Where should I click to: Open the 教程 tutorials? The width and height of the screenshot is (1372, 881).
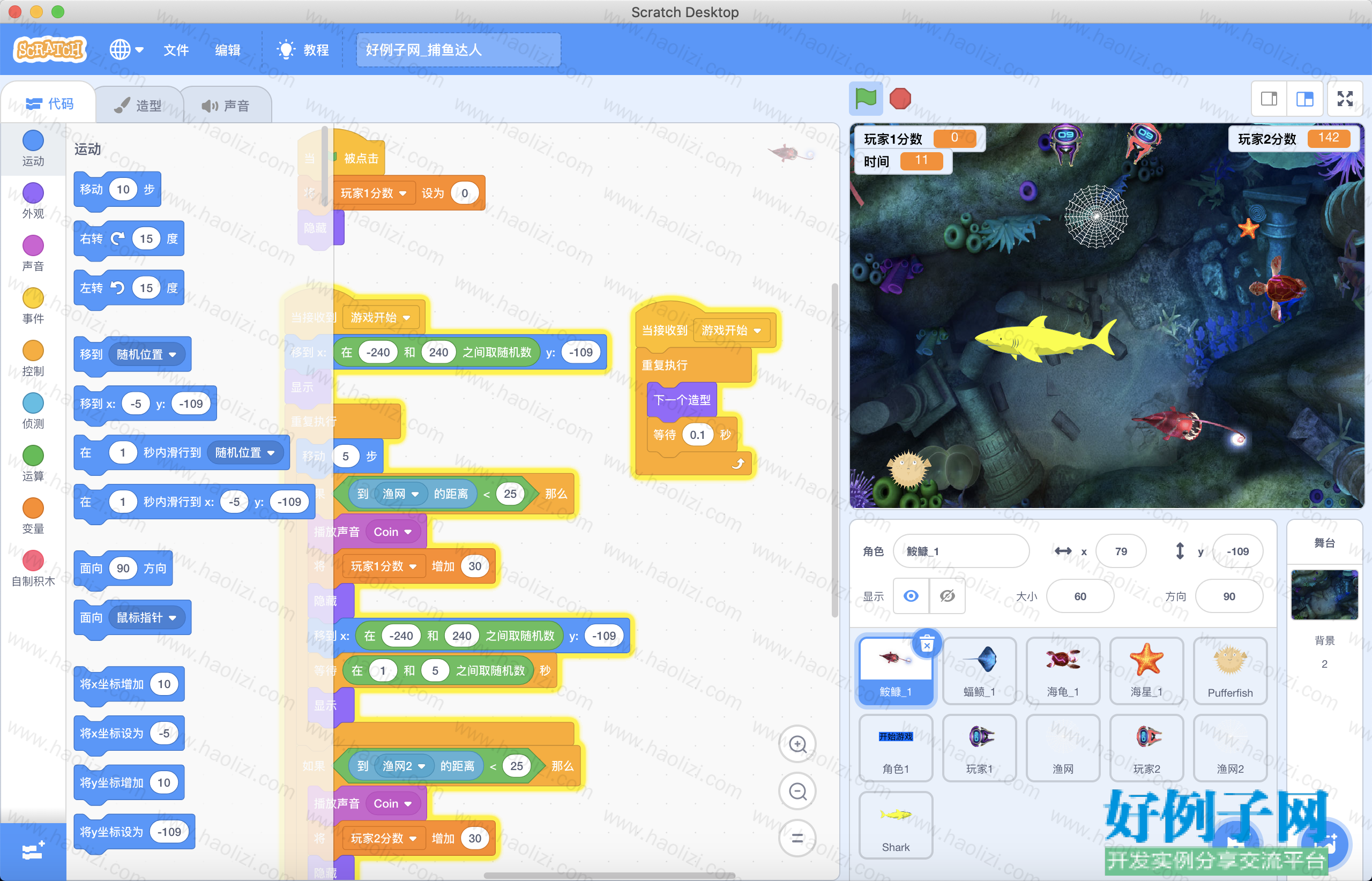coord(302,50)
